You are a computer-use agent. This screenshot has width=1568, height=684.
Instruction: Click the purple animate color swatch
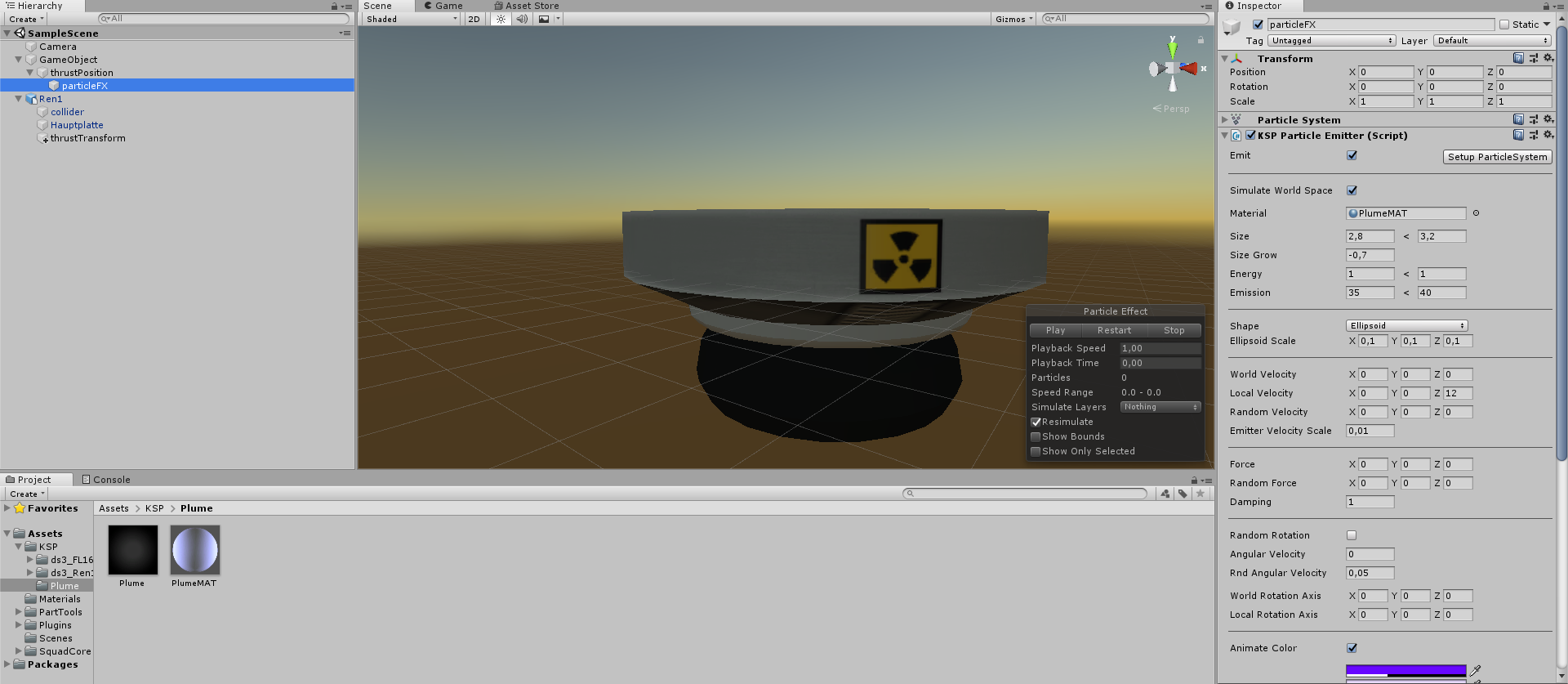(x=1405, y=670)
